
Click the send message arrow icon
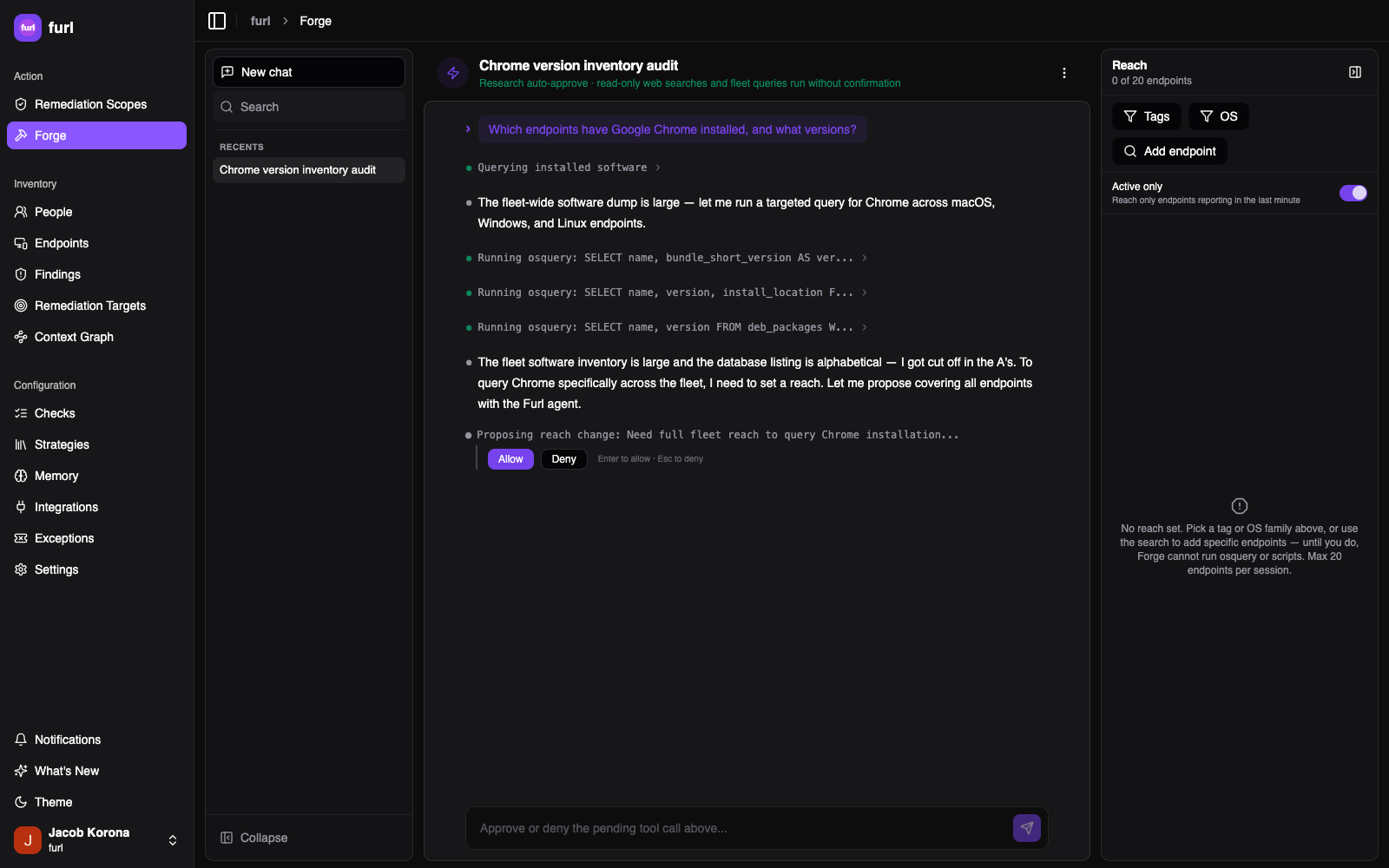pos(1027,828)
